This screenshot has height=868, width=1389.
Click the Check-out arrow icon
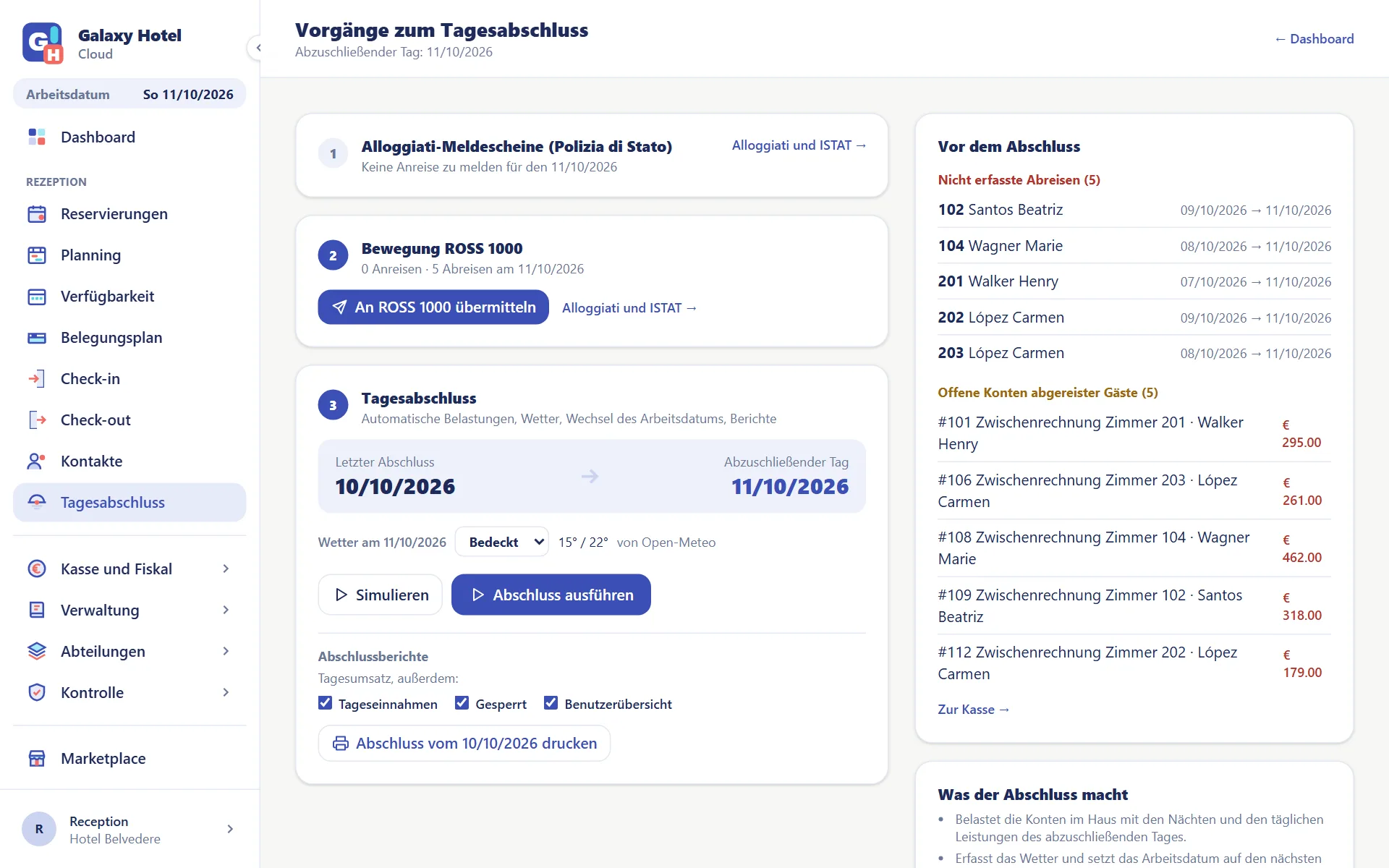tap(37, 420)
